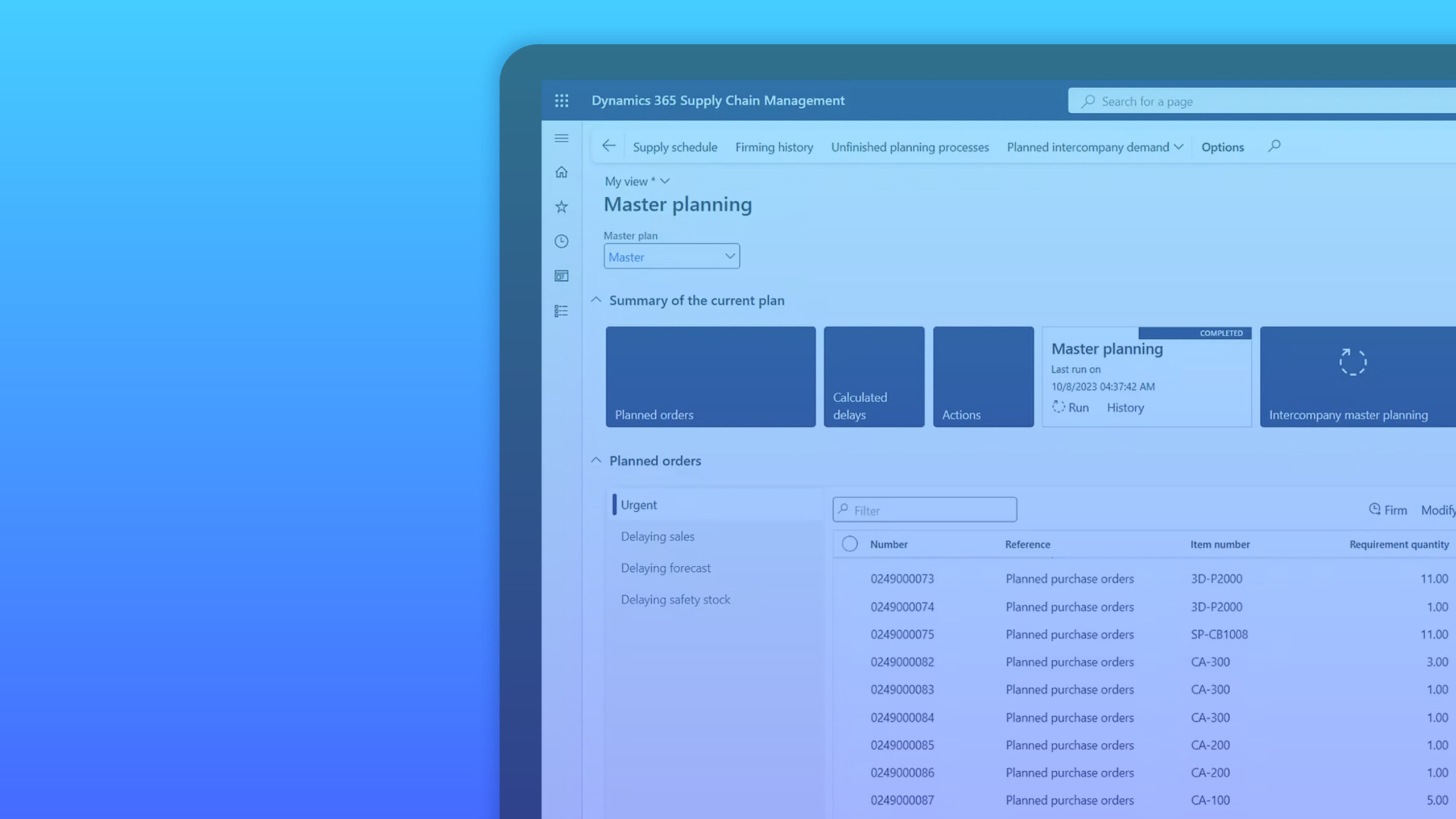Open Planned intercompany demand menu
This screenshot has width=1456, height=819.
[x=1094, y=147]
